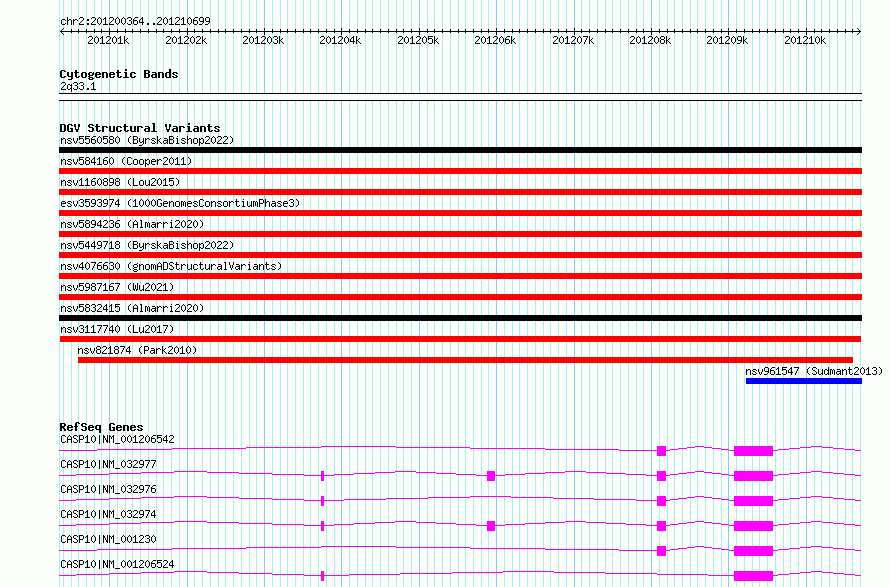Select the red bar for nsv584160 (Cooper2011)
This screenshot has width=890, height=587.
click(460, 171)
